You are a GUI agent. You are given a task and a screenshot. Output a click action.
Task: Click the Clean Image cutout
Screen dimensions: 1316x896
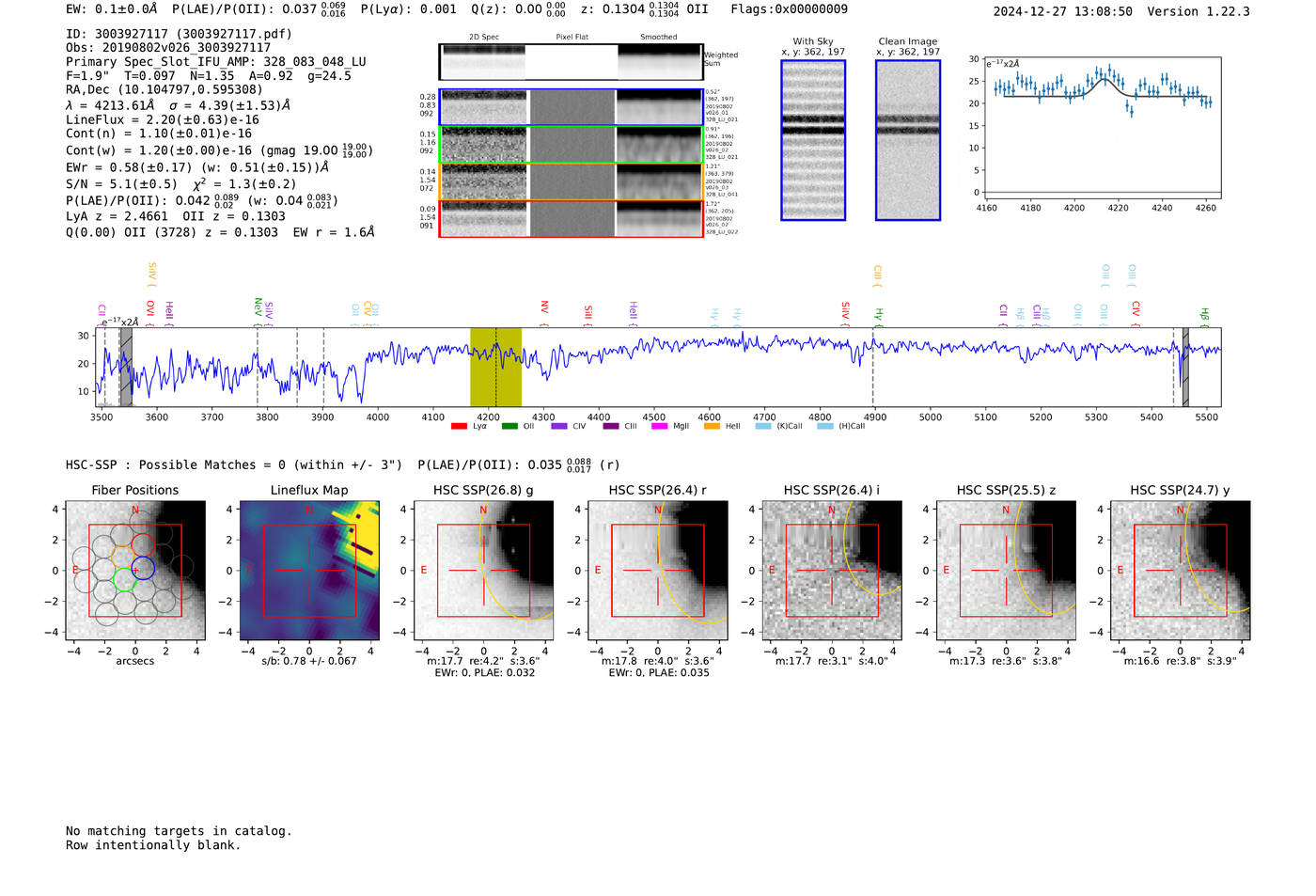pos(908,140)
